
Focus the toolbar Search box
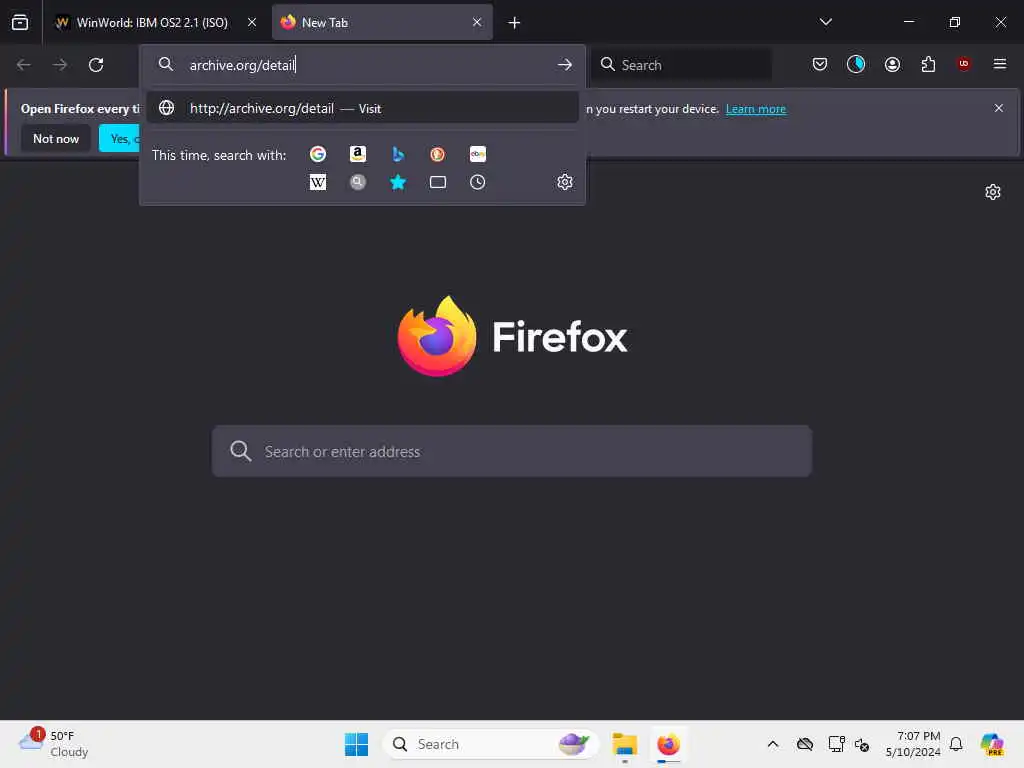(681, 65)
